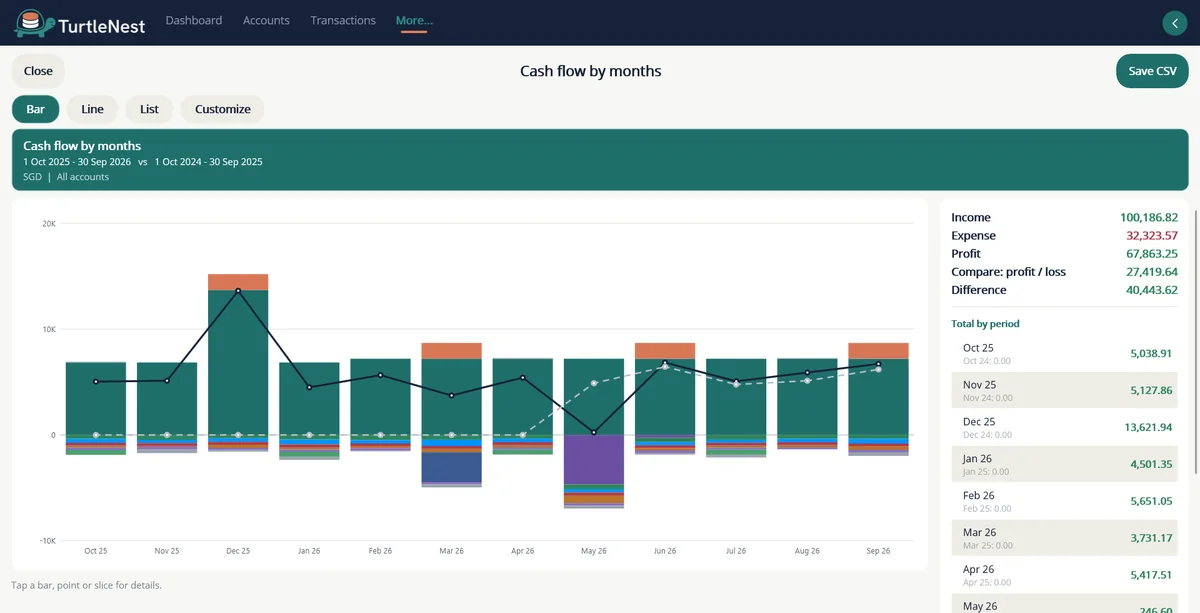
Task: Select the tall Dec 25 green income bar
Action: (238, 362)
